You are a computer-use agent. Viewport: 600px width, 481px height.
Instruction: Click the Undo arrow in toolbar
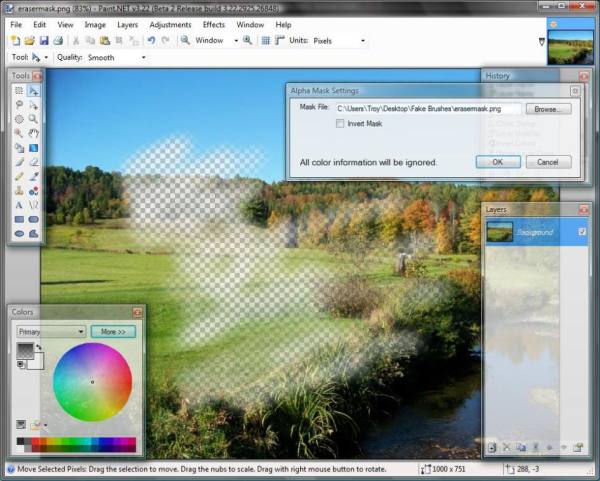coord(150,41)
